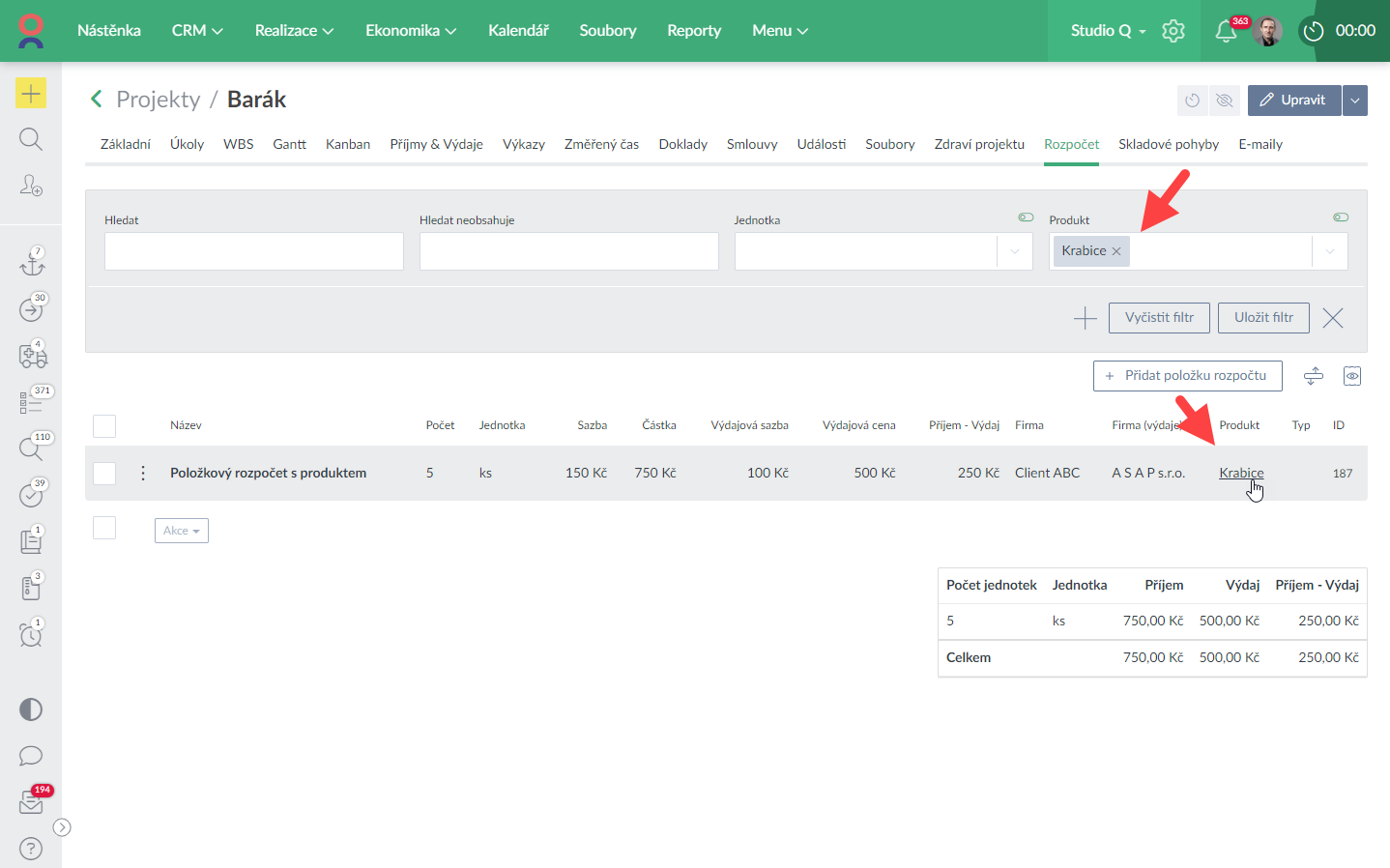
Task: Expand the arrow next to Upravit
Action: coord(1355,101)
